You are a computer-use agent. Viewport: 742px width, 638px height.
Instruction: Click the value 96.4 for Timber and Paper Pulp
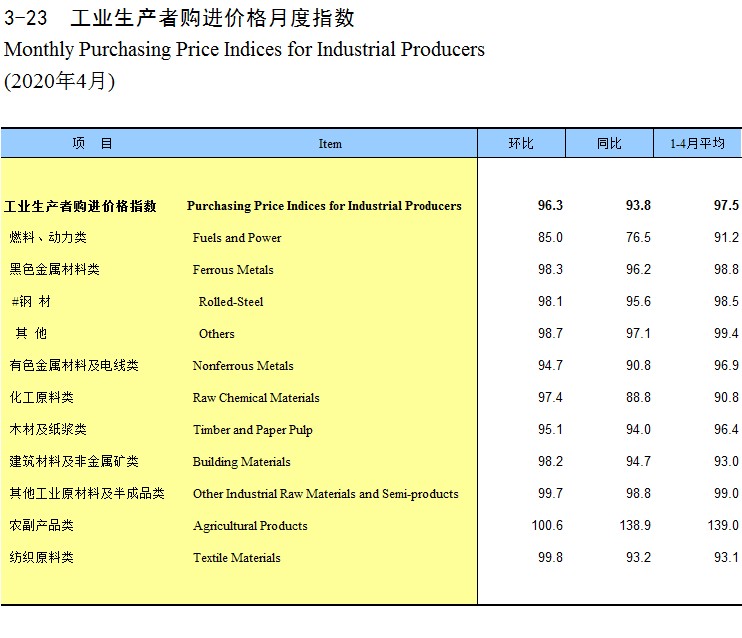coord(726,429)
